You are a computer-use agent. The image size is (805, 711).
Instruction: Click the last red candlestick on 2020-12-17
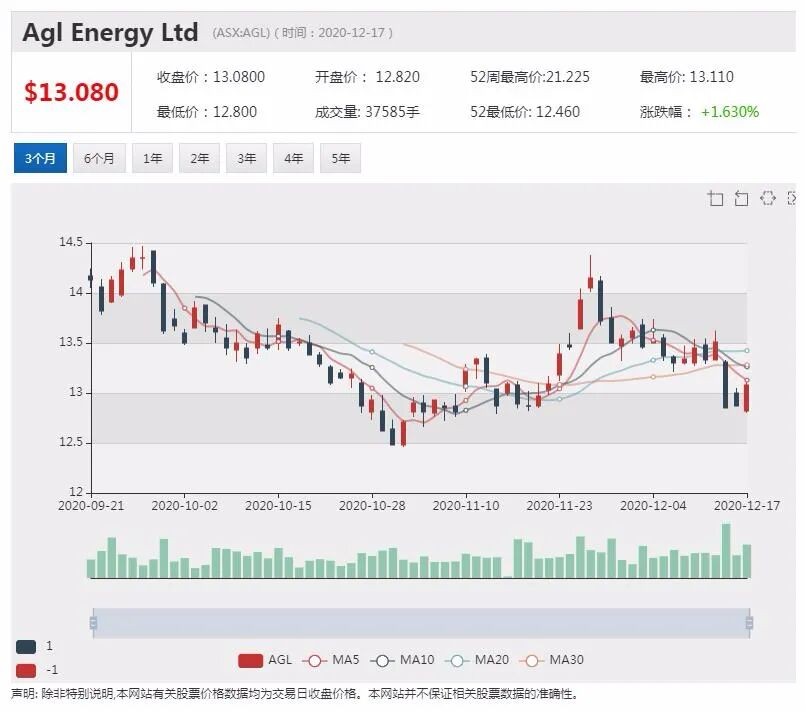click(x=746, y=397)
